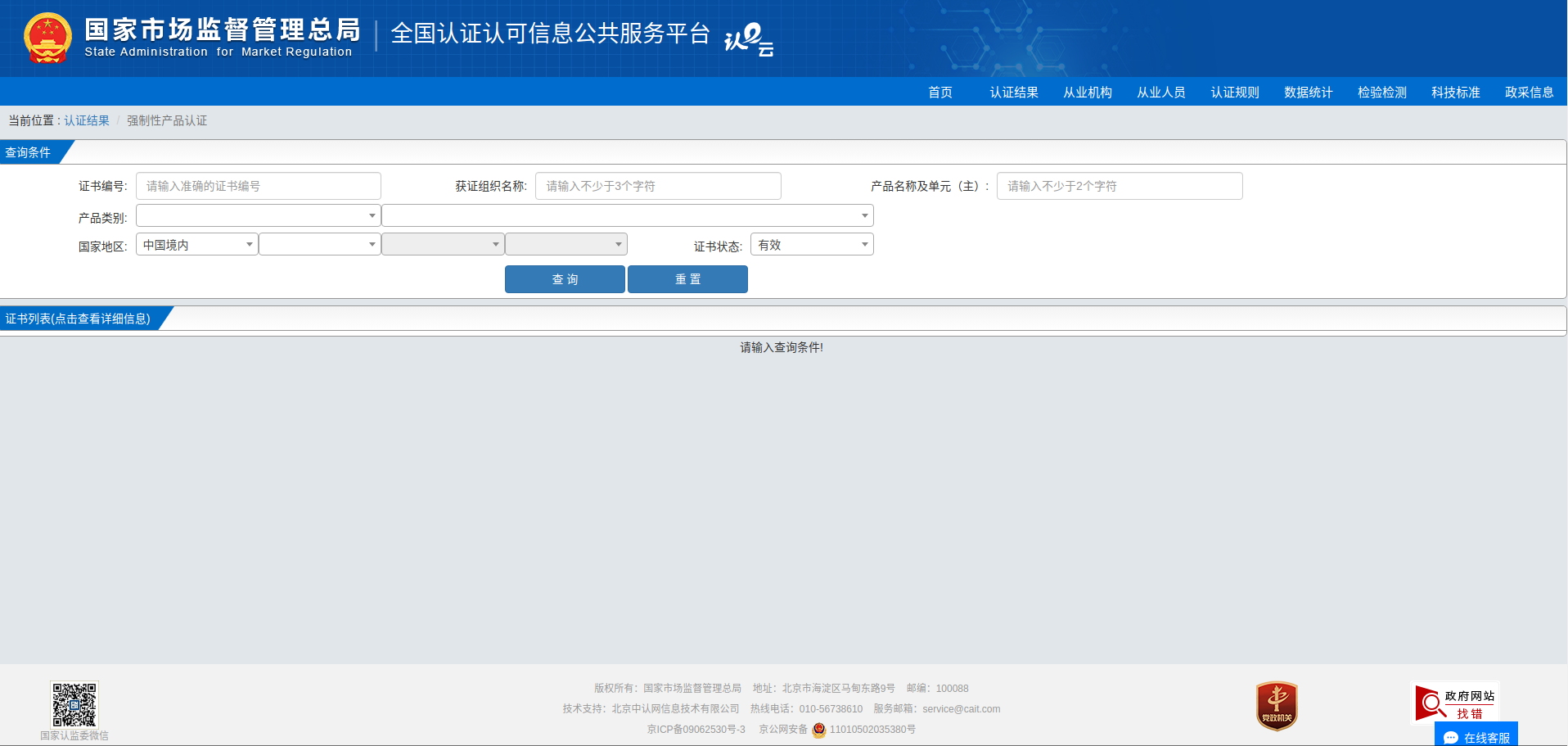Click the Renyun cloud logo icon
Viewport: 1568px width, 746px height.
pos(749,38)
